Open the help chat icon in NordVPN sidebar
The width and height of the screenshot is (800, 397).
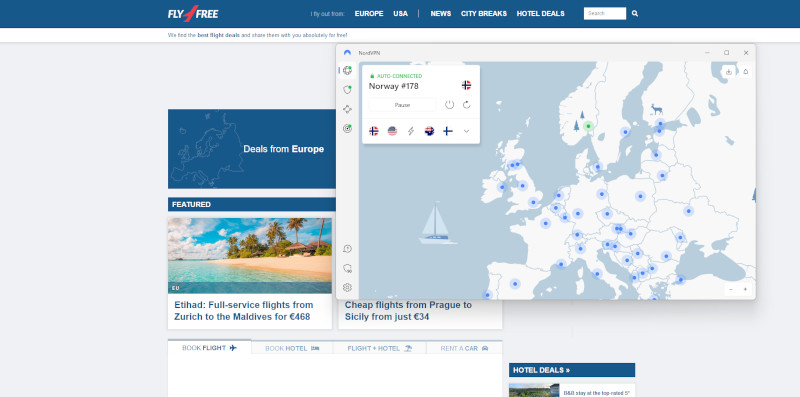(347, 249)
